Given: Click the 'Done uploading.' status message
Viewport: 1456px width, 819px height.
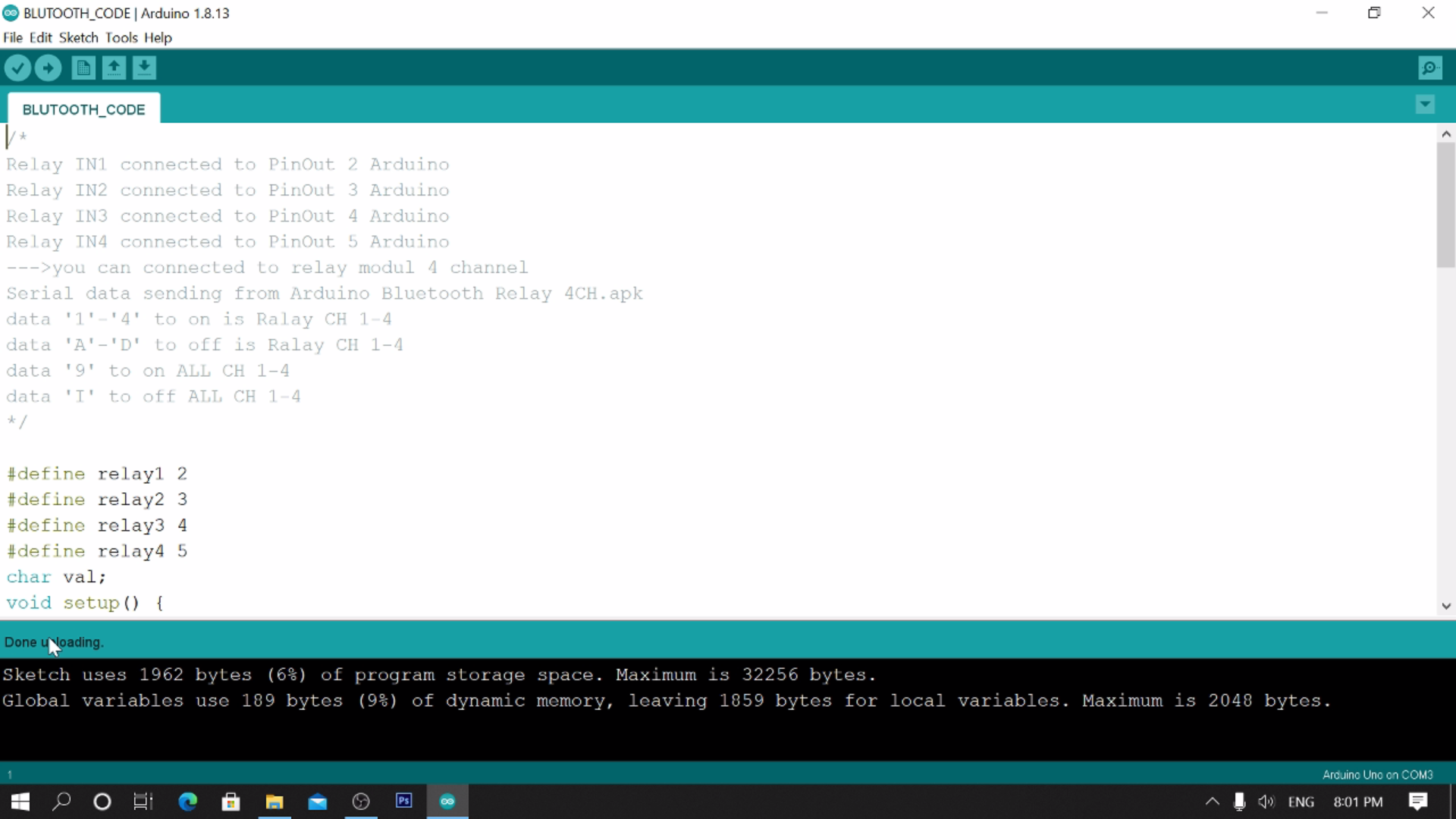Looking at the screenshot, I should coord(54,642).
